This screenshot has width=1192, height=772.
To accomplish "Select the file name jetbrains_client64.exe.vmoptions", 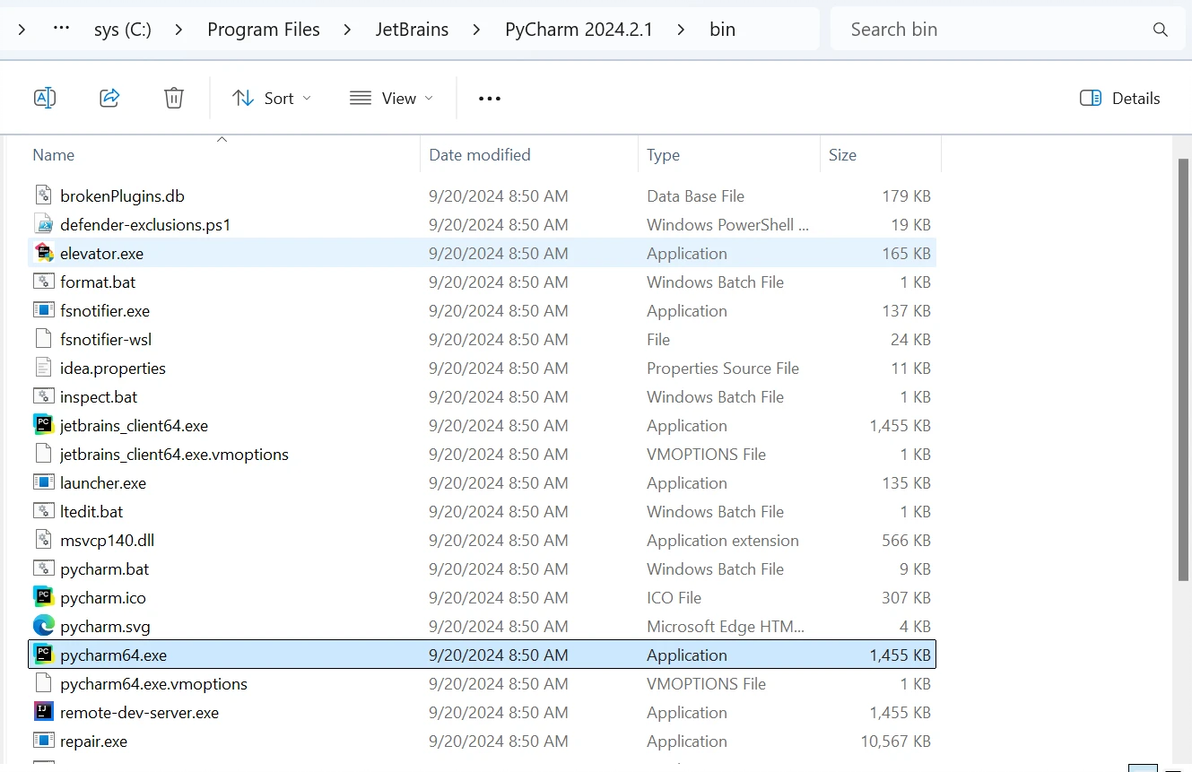I will pyautogui.click(x=174, y=454).
